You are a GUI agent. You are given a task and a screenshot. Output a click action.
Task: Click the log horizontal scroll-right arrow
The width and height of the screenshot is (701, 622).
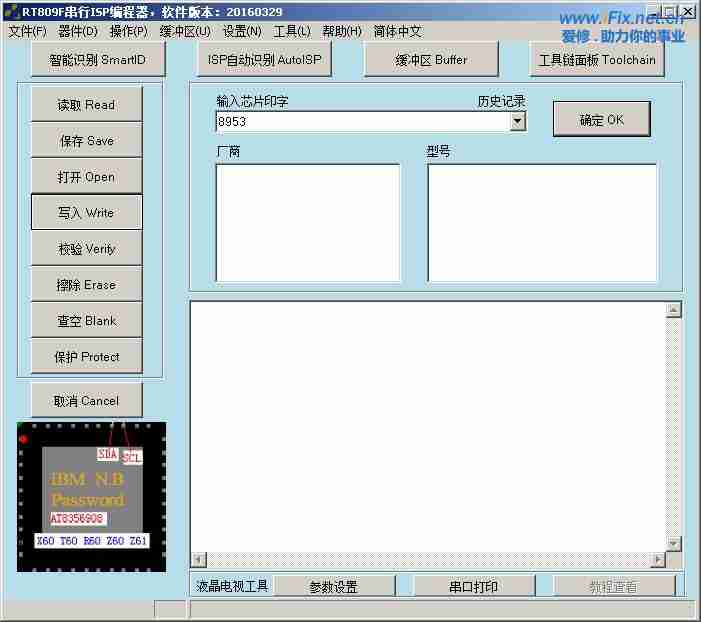click(x=658, y=559)
